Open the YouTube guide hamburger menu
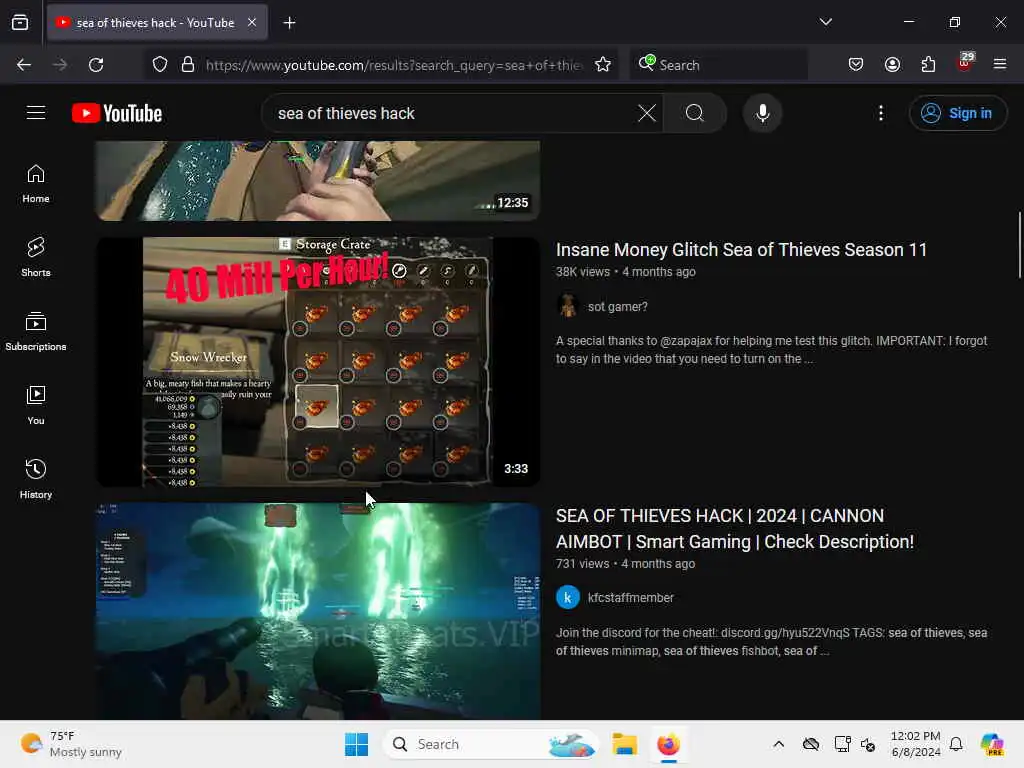Image resolution: width=1024 pixels, height=768 pixels. click(x=36, y=113)
